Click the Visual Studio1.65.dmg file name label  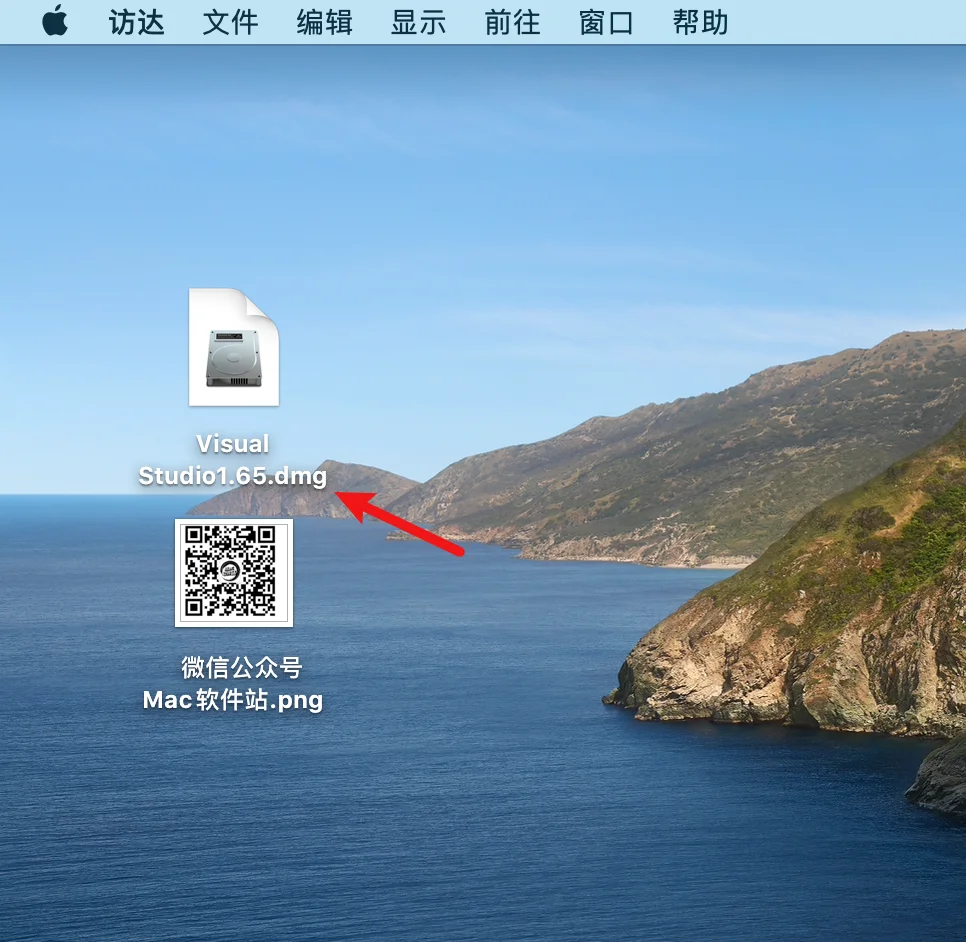(x=233, y=460)
